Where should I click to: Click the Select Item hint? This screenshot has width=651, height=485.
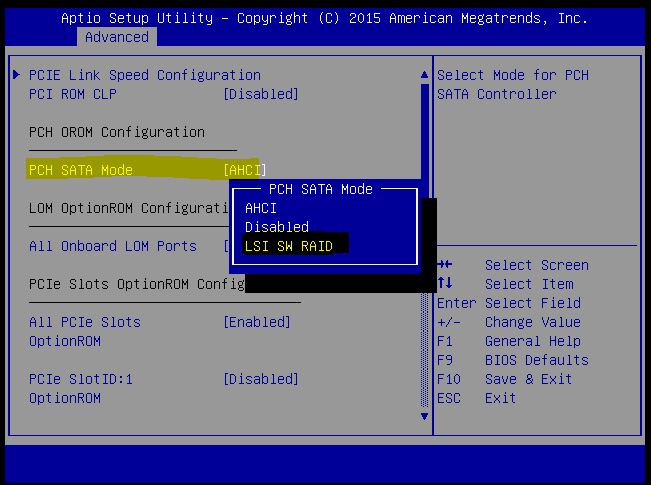coord(529,284)
